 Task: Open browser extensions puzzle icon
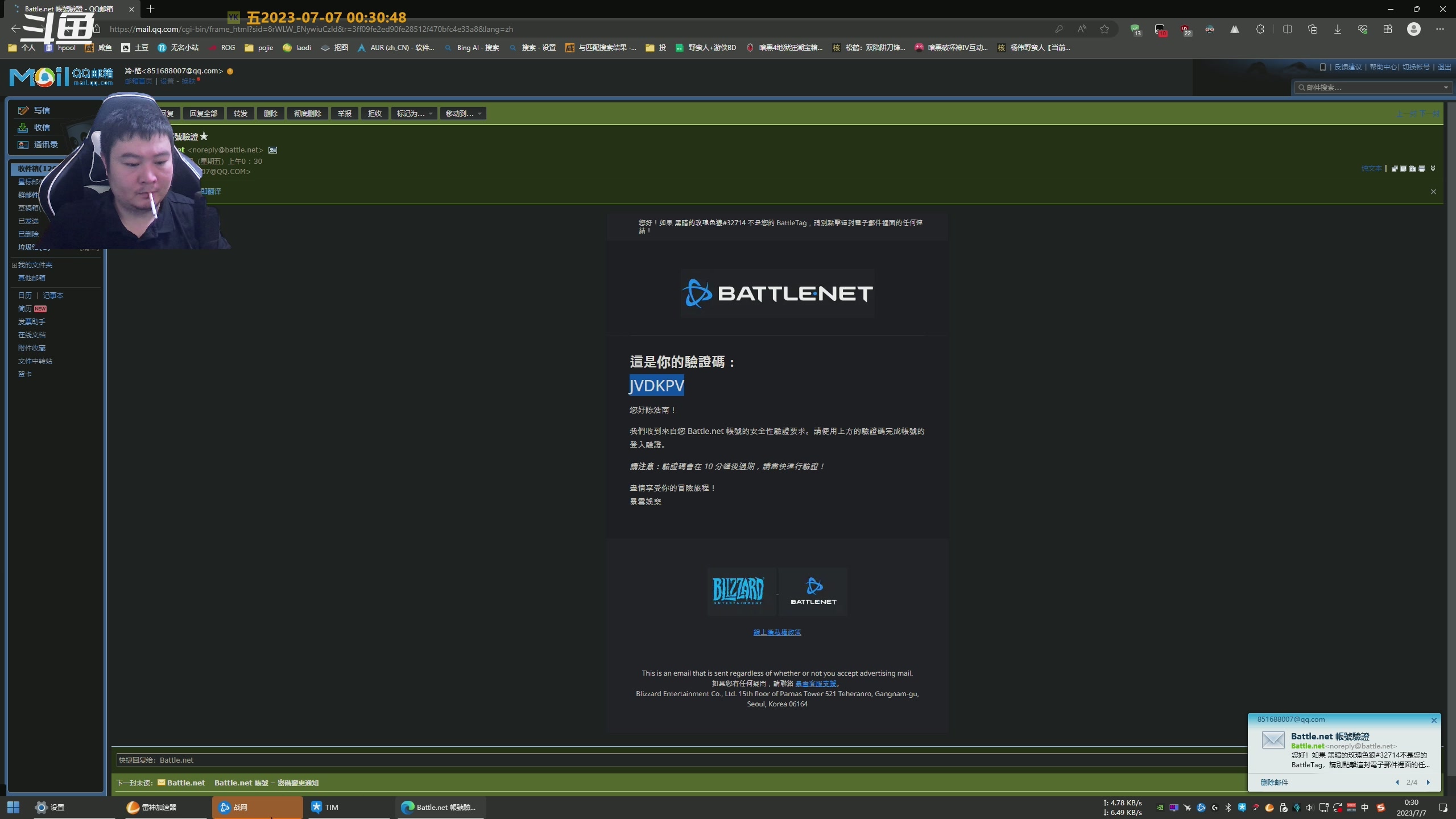[x=1260, y=29]
